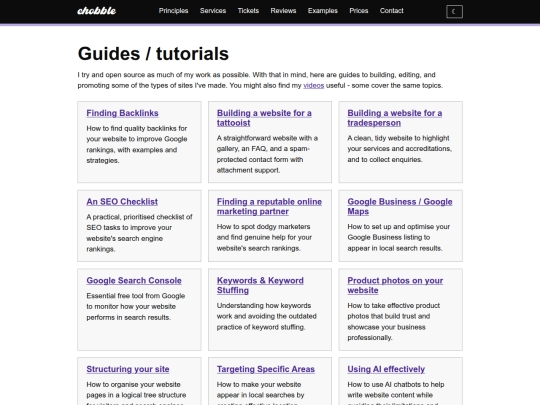The height and width of the screenshot is (405, 540).
Task: Open the Finding Backlinks guide
Action: coord(122,113)
